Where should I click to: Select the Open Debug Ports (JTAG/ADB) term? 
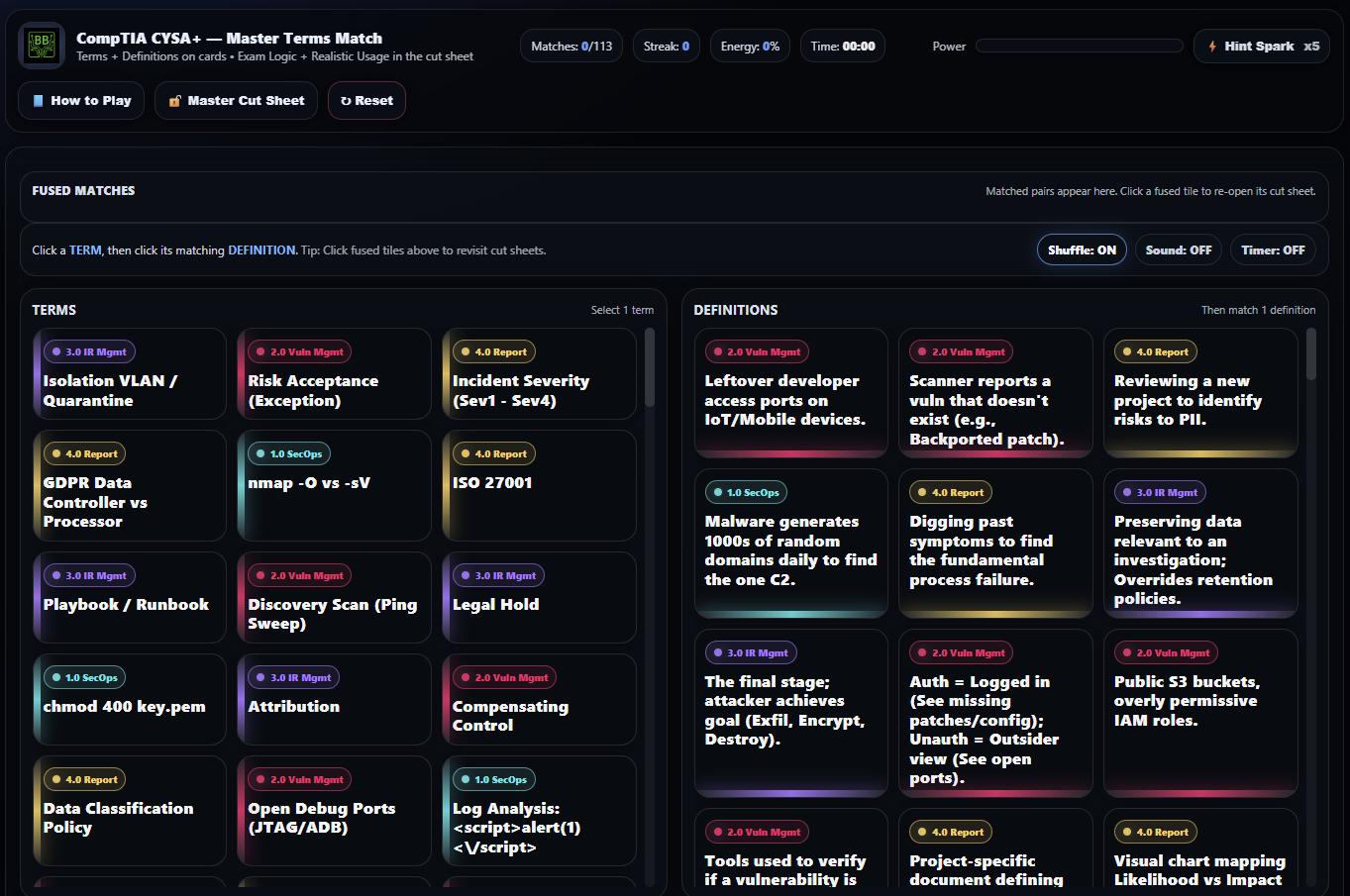pos(334,811)
